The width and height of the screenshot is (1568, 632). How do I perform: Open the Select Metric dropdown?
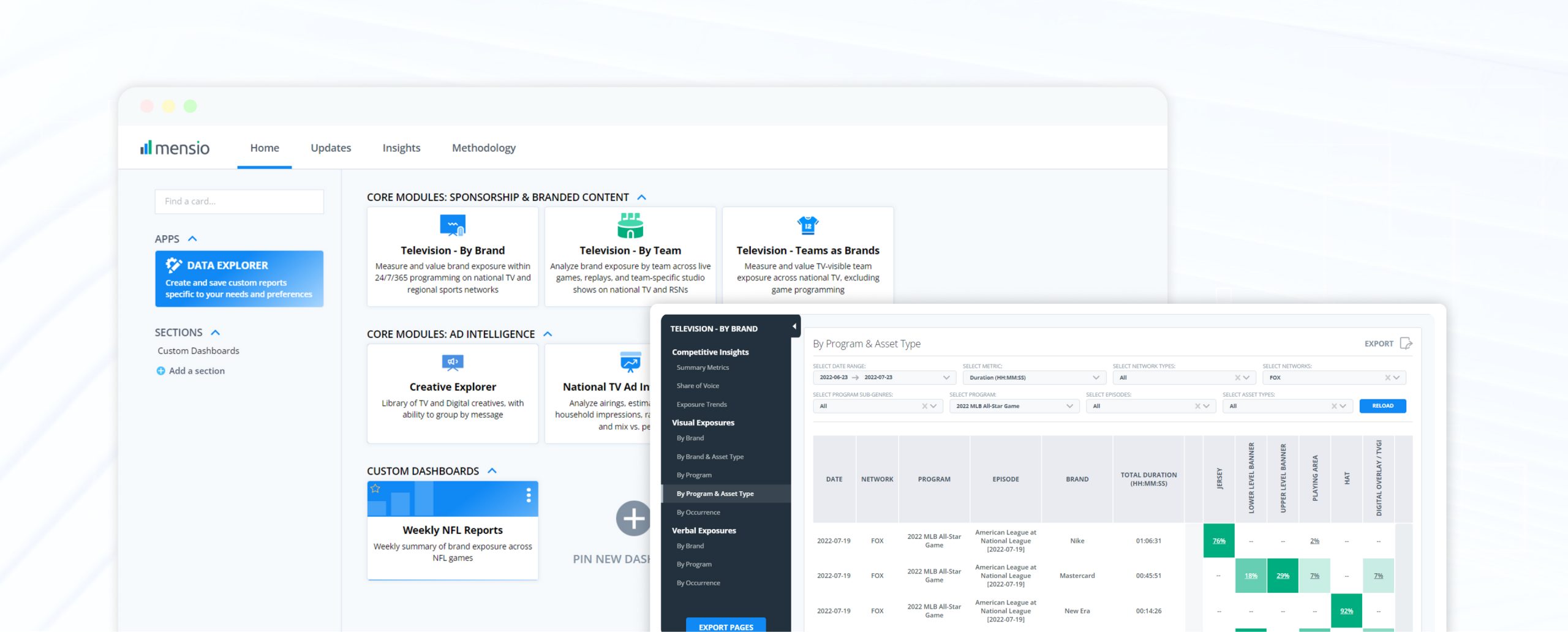(x=1034, y=378)
